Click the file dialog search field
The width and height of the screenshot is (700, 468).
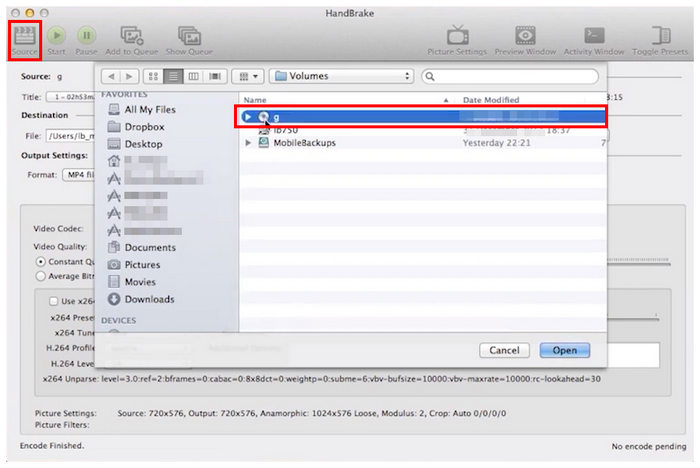pyautogui.click(x=510, y=76)
